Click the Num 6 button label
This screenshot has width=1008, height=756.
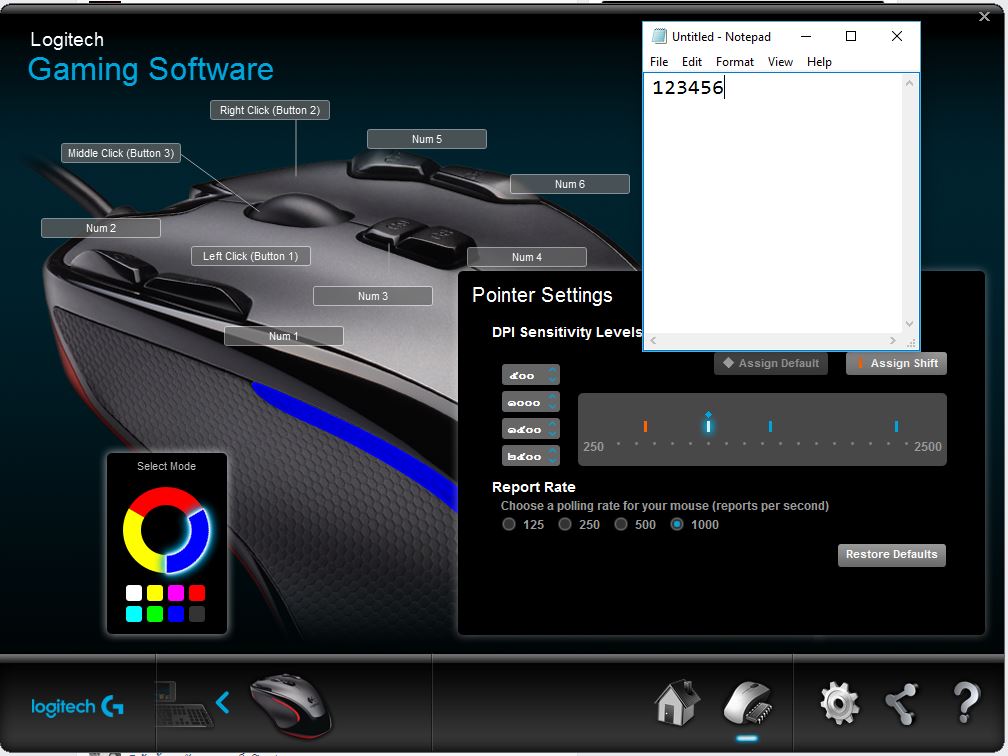point(570,184)
